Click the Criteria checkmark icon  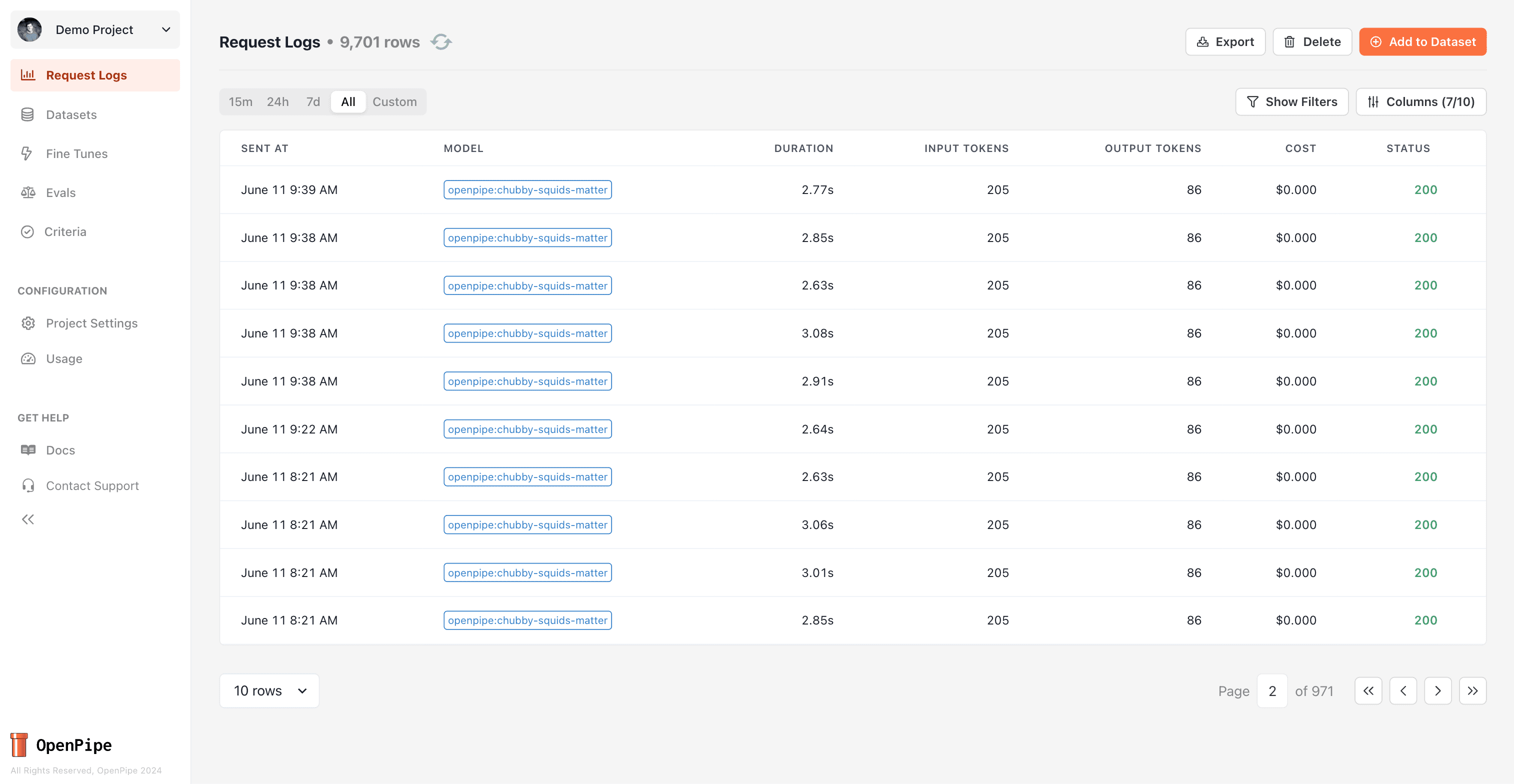point(27,231)
